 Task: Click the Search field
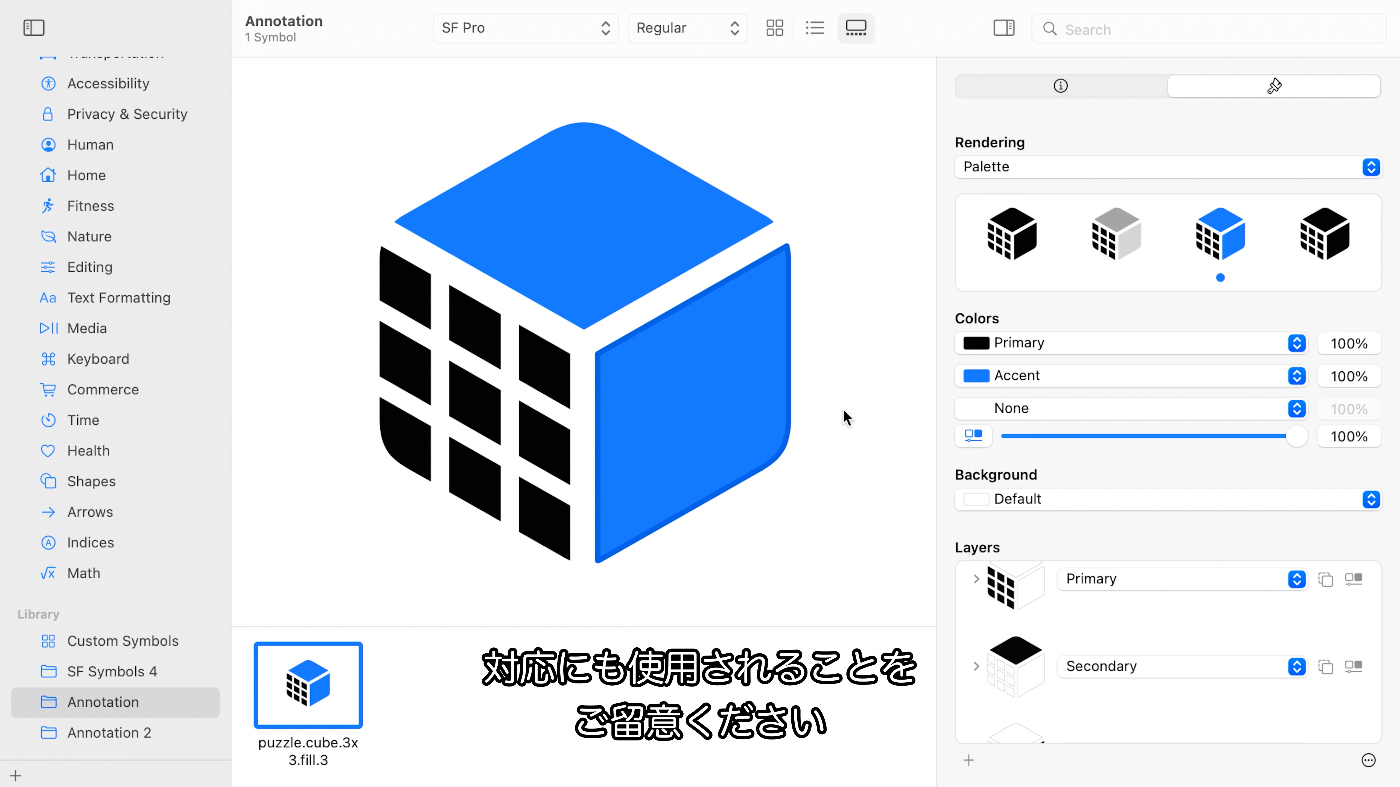click(1208, 29)
